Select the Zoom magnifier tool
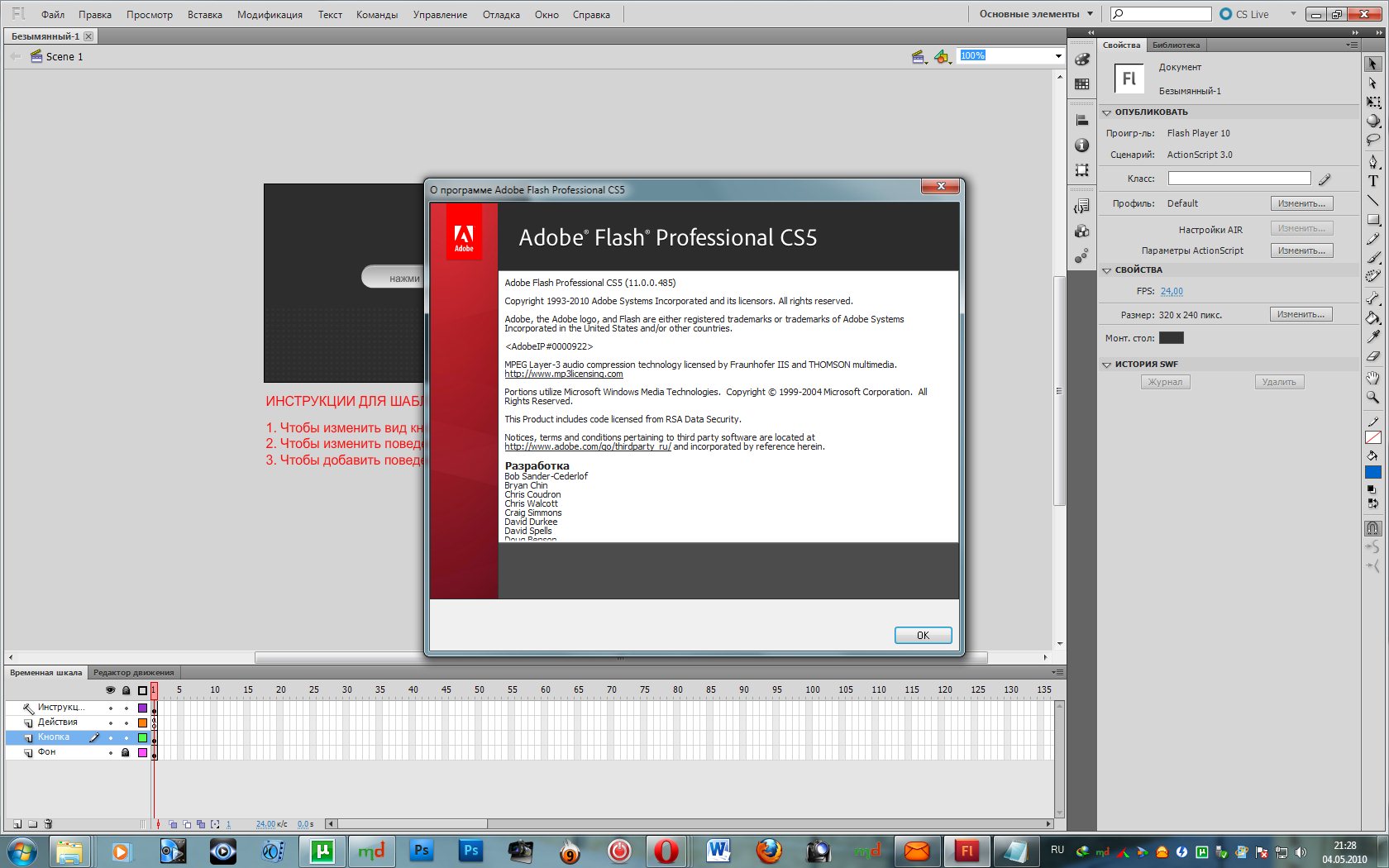 pyautogui.click(x=1372, y=397)
